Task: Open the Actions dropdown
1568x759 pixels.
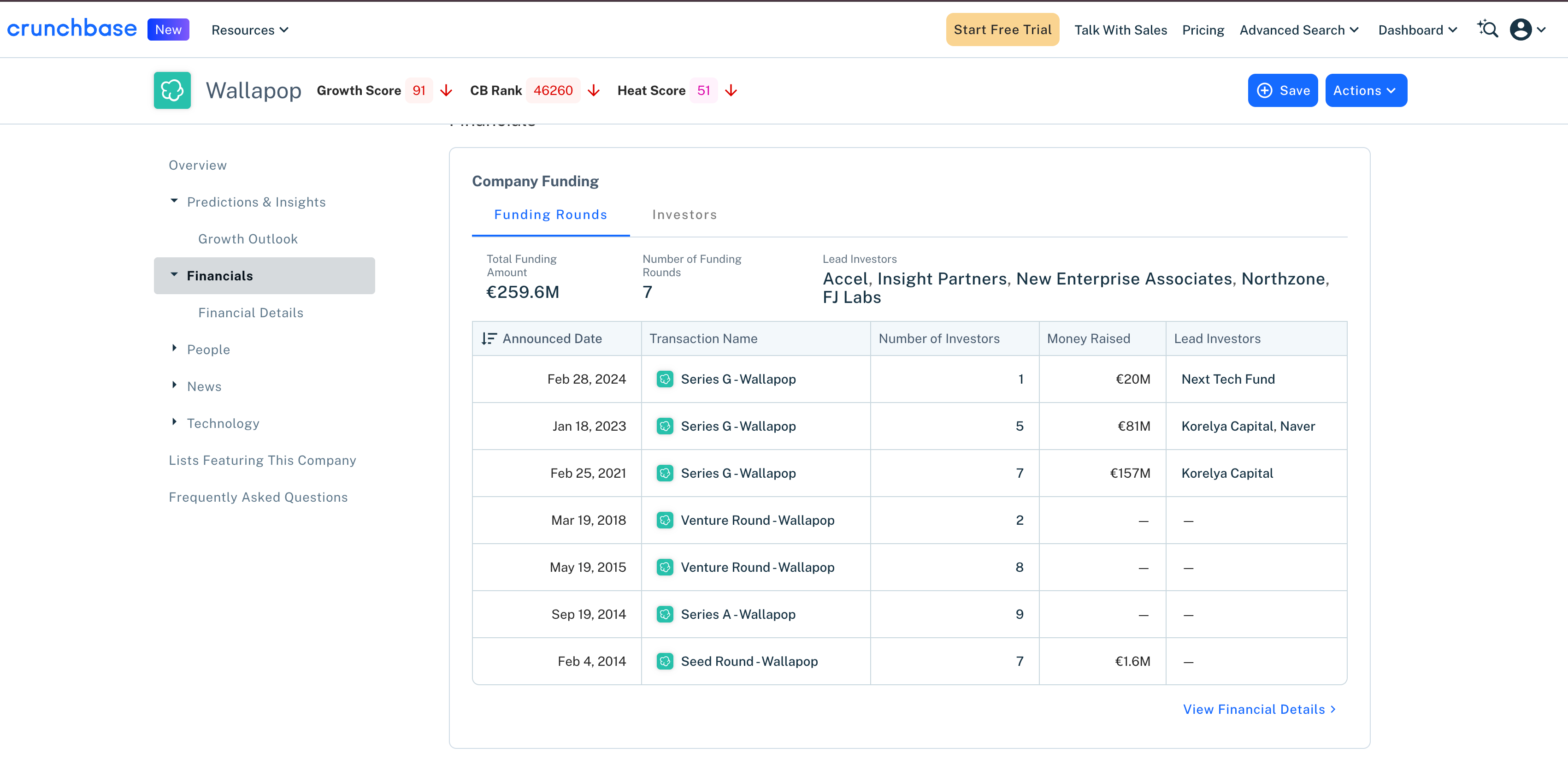Action: [x=1365, y=91]
